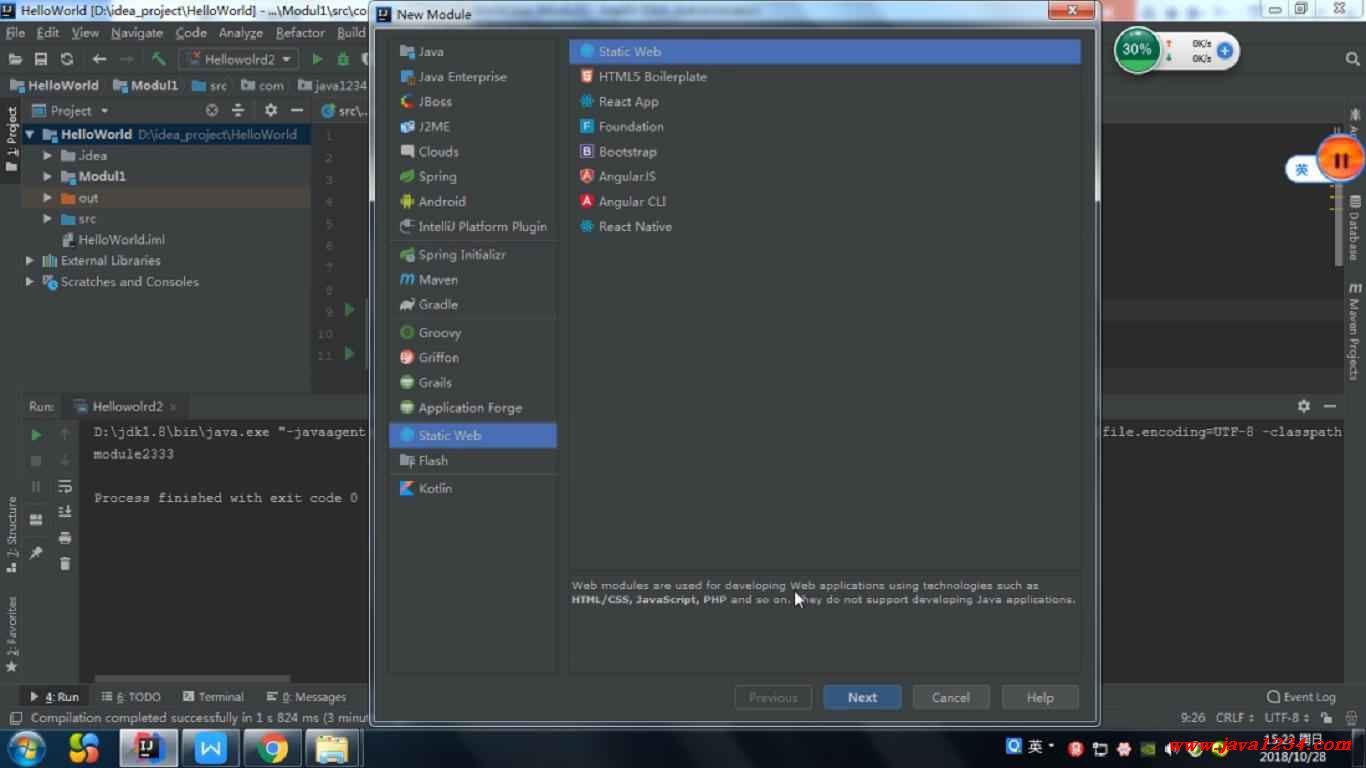Viewport: 1366px width, 768px height.
Task: Open the Refactor menu
Action: (x=300, y=33)
